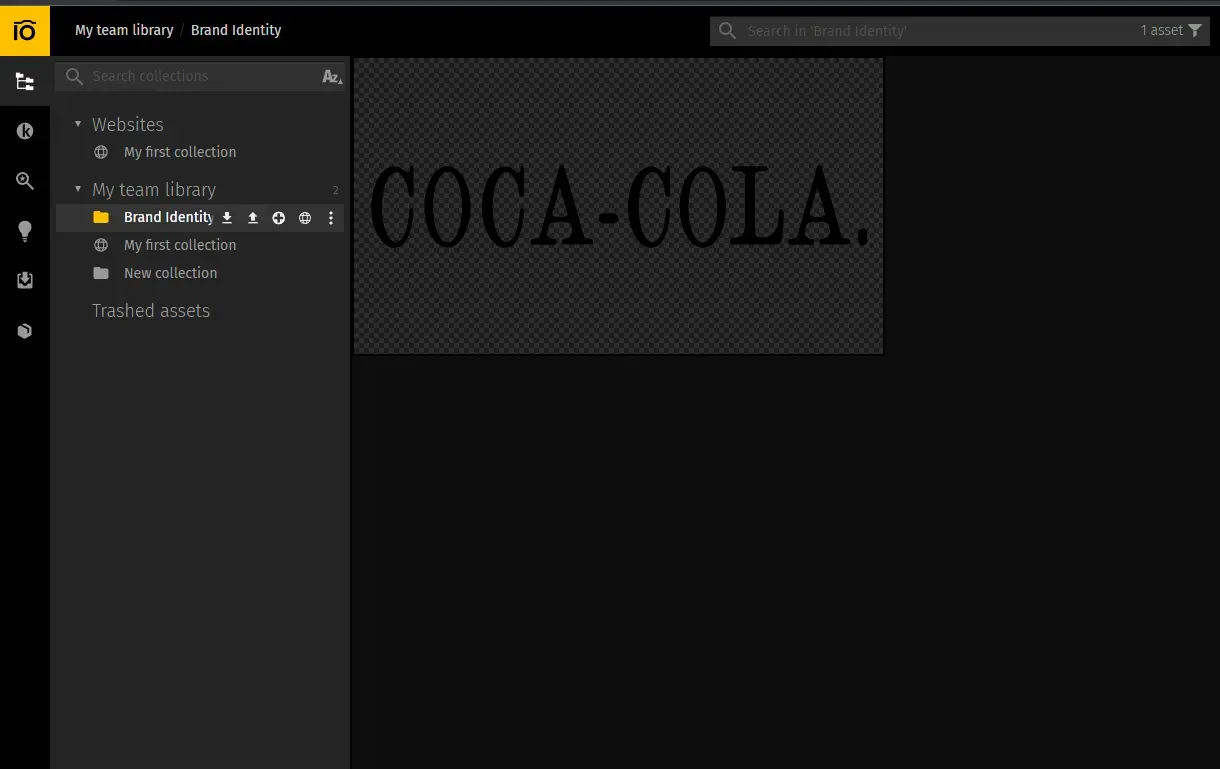
Task: Collapse the Websites tree section
Action: pos(78,124)
